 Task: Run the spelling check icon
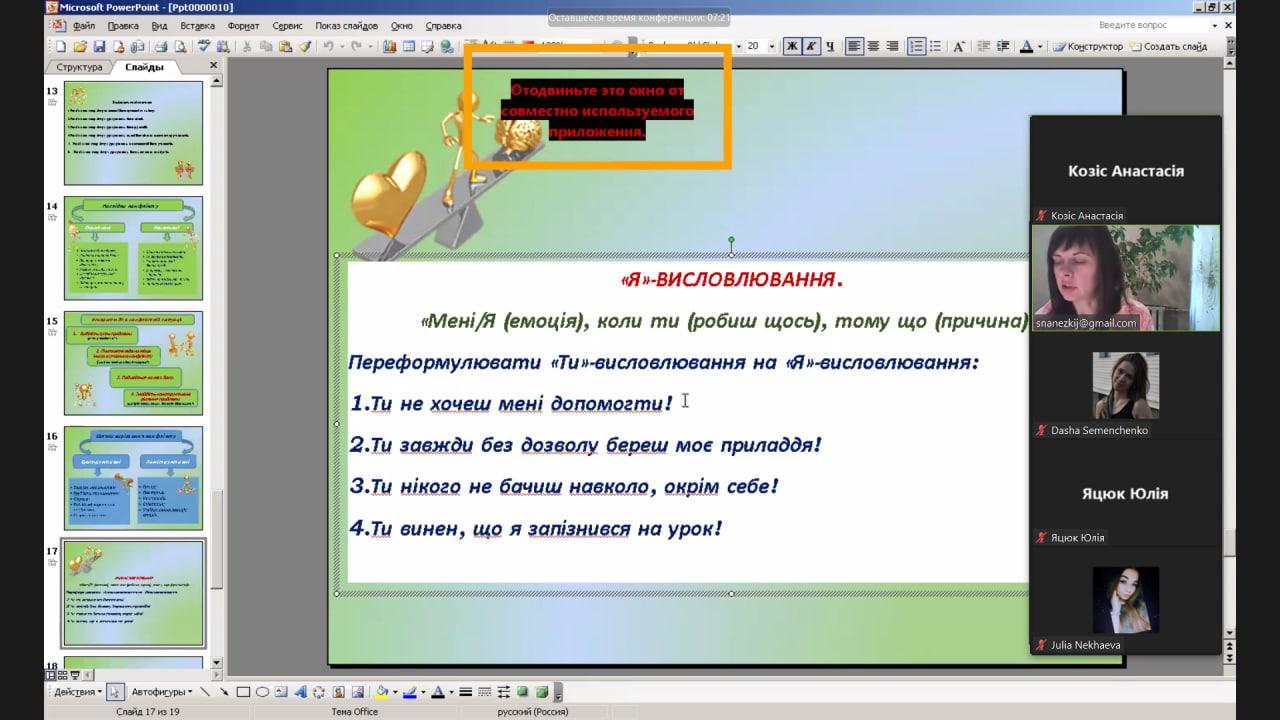204,46
